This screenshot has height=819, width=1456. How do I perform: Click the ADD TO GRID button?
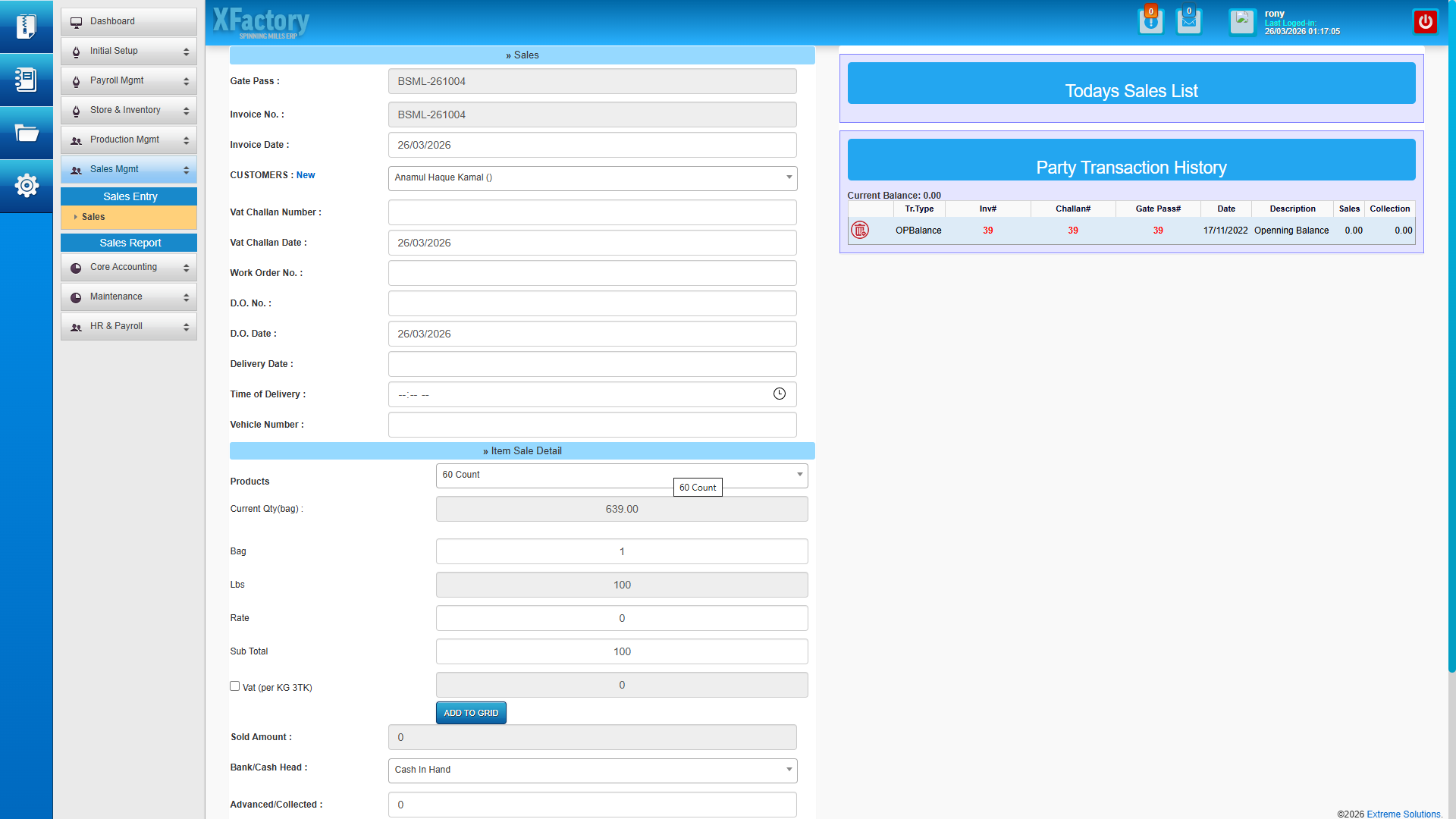pyautogui.click(x=471, y=713)
